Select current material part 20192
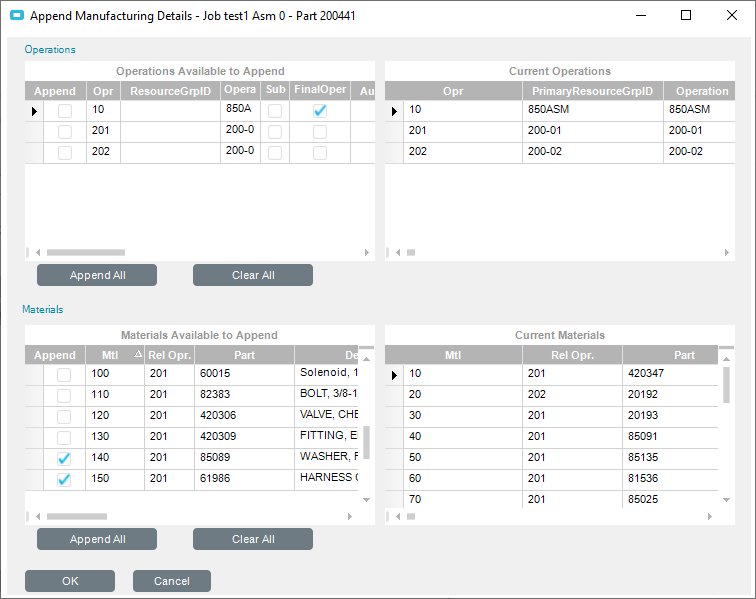This screenshot has height=599, width=756. (670, 395)
